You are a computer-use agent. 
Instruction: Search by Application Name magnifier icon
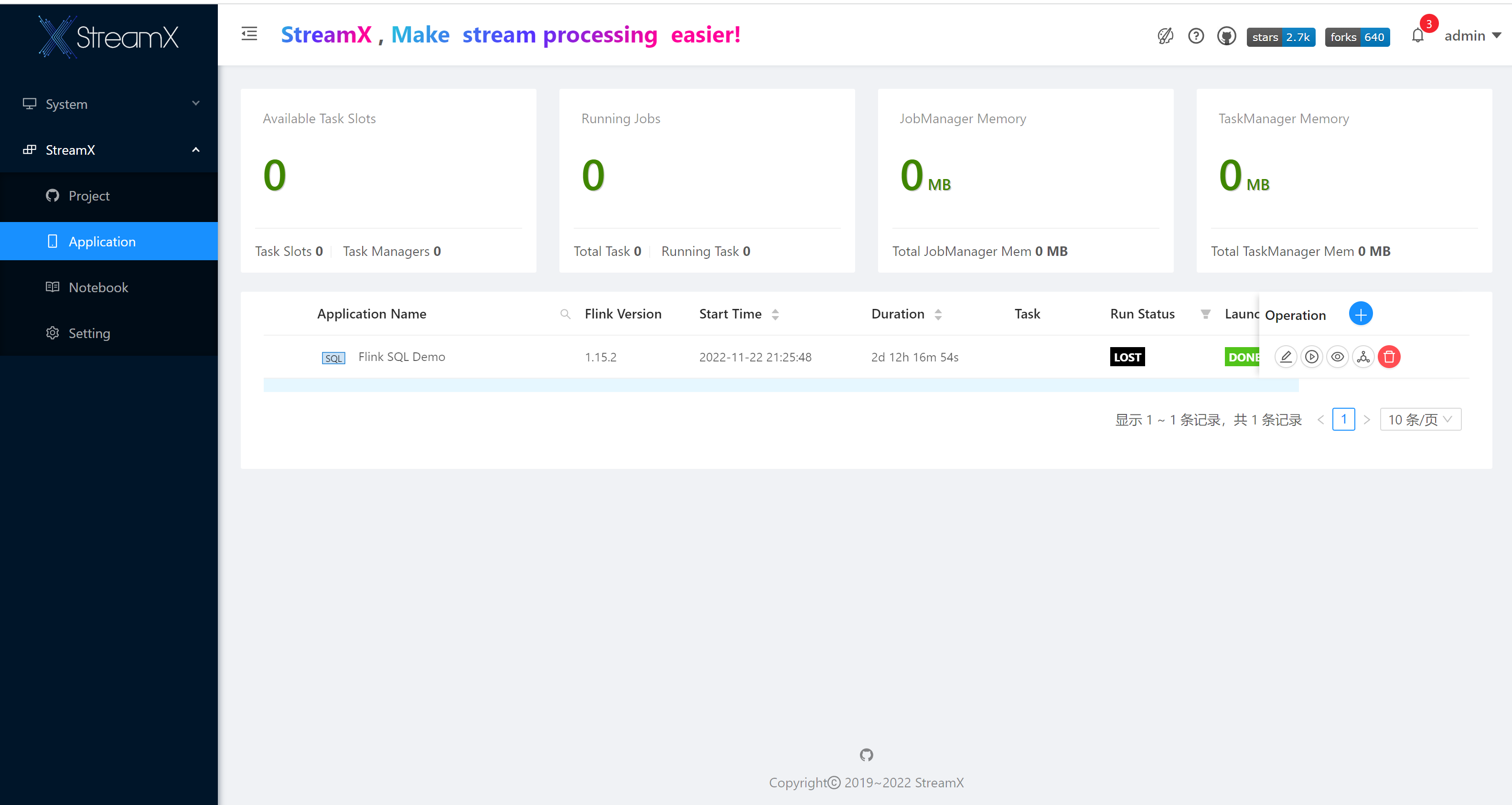pos(565,314)
